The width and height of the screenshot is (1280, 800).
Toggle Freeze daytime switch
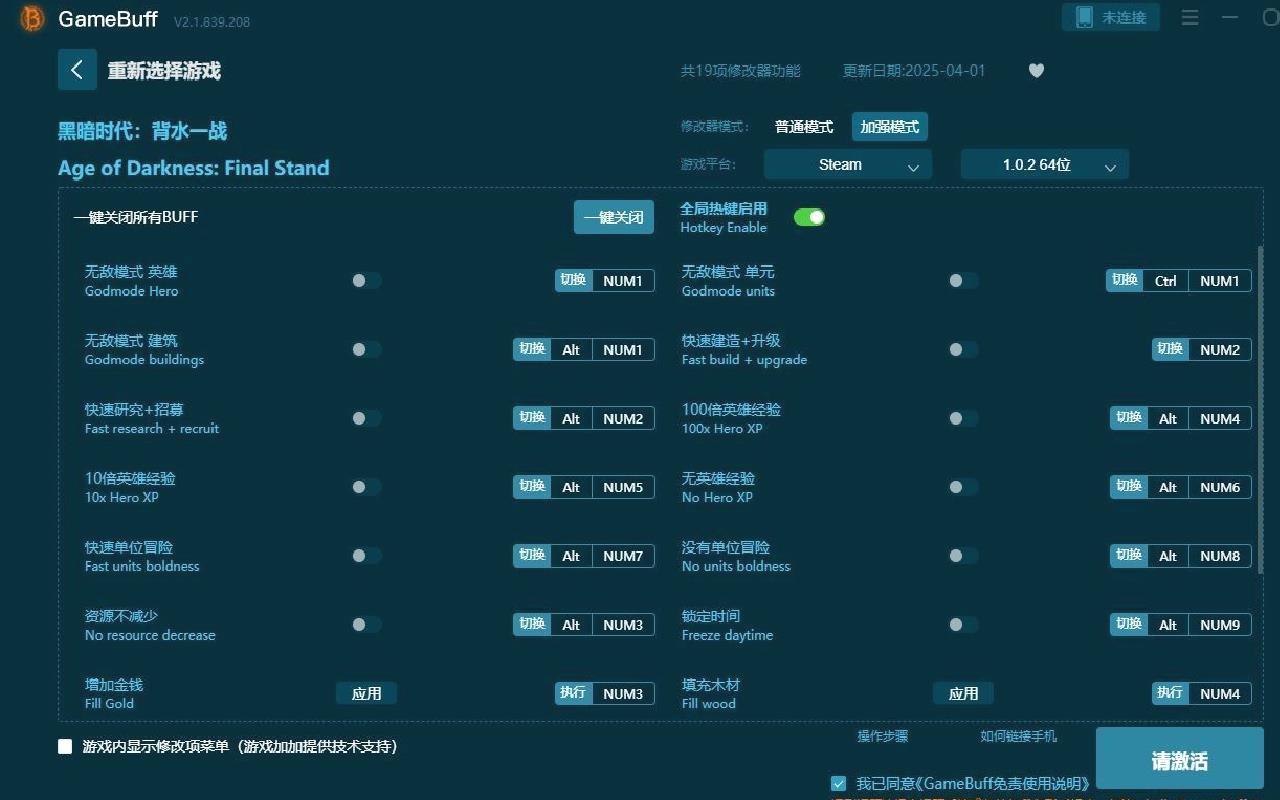click(x=963, y=624)
